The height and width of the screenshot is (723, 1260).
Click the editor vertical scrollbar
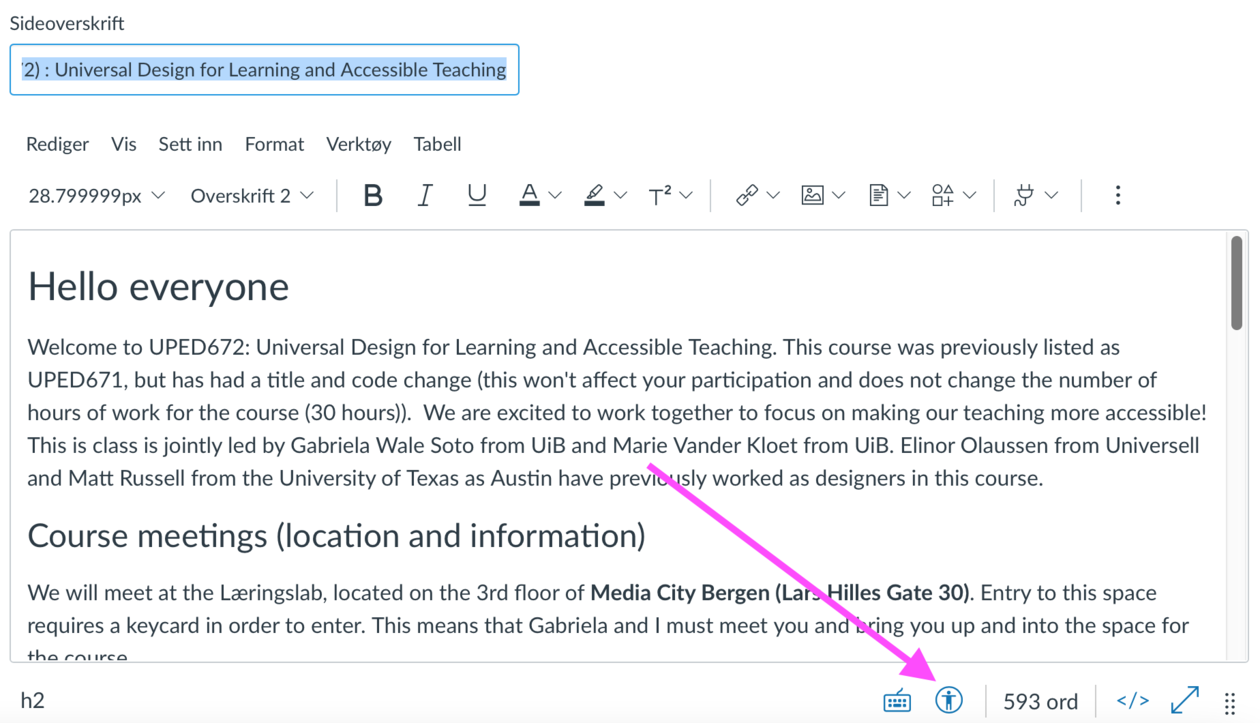pos(1237,284)
